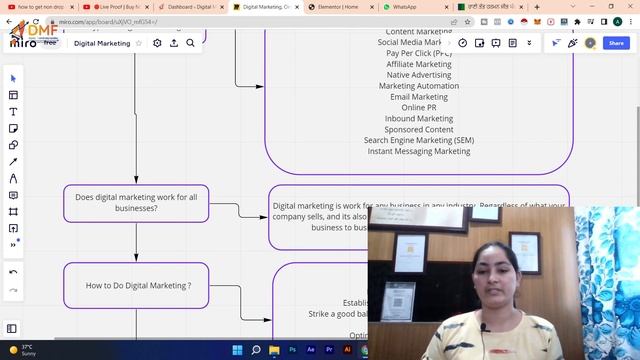The image size is (640, 360).
Task: Open Premiere Pro from taskbar
Action: click(x=329, y=350)
